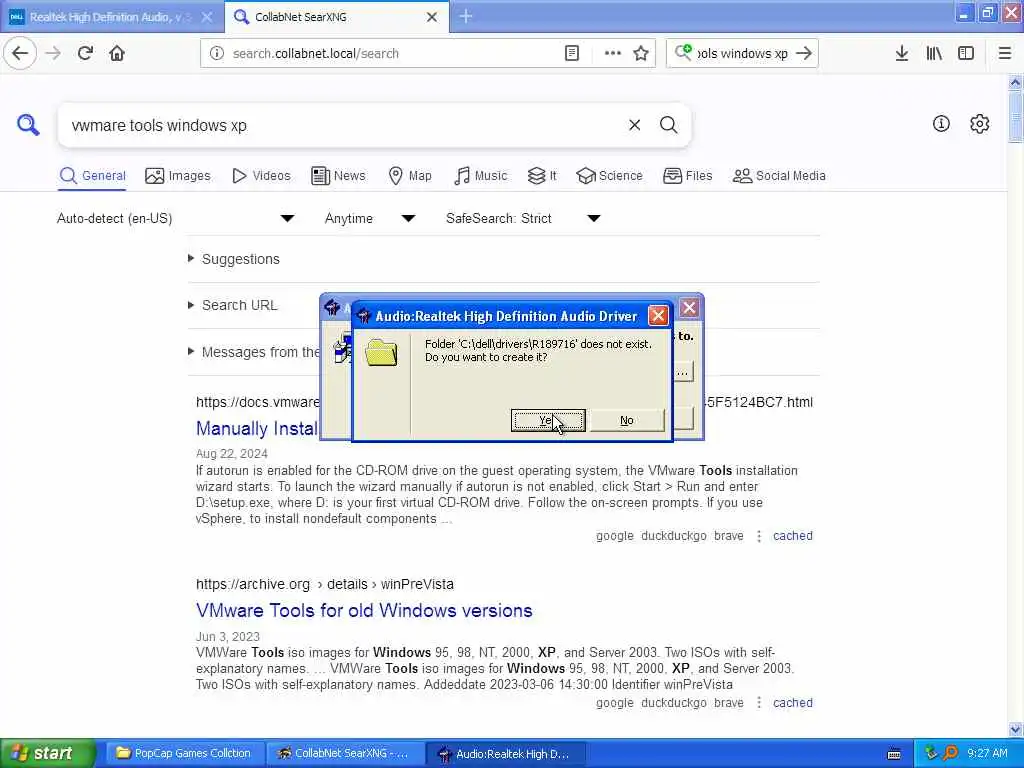Open VMware Tools for old Windows versions link
The image size is (1024, 768).
[364, 611]
